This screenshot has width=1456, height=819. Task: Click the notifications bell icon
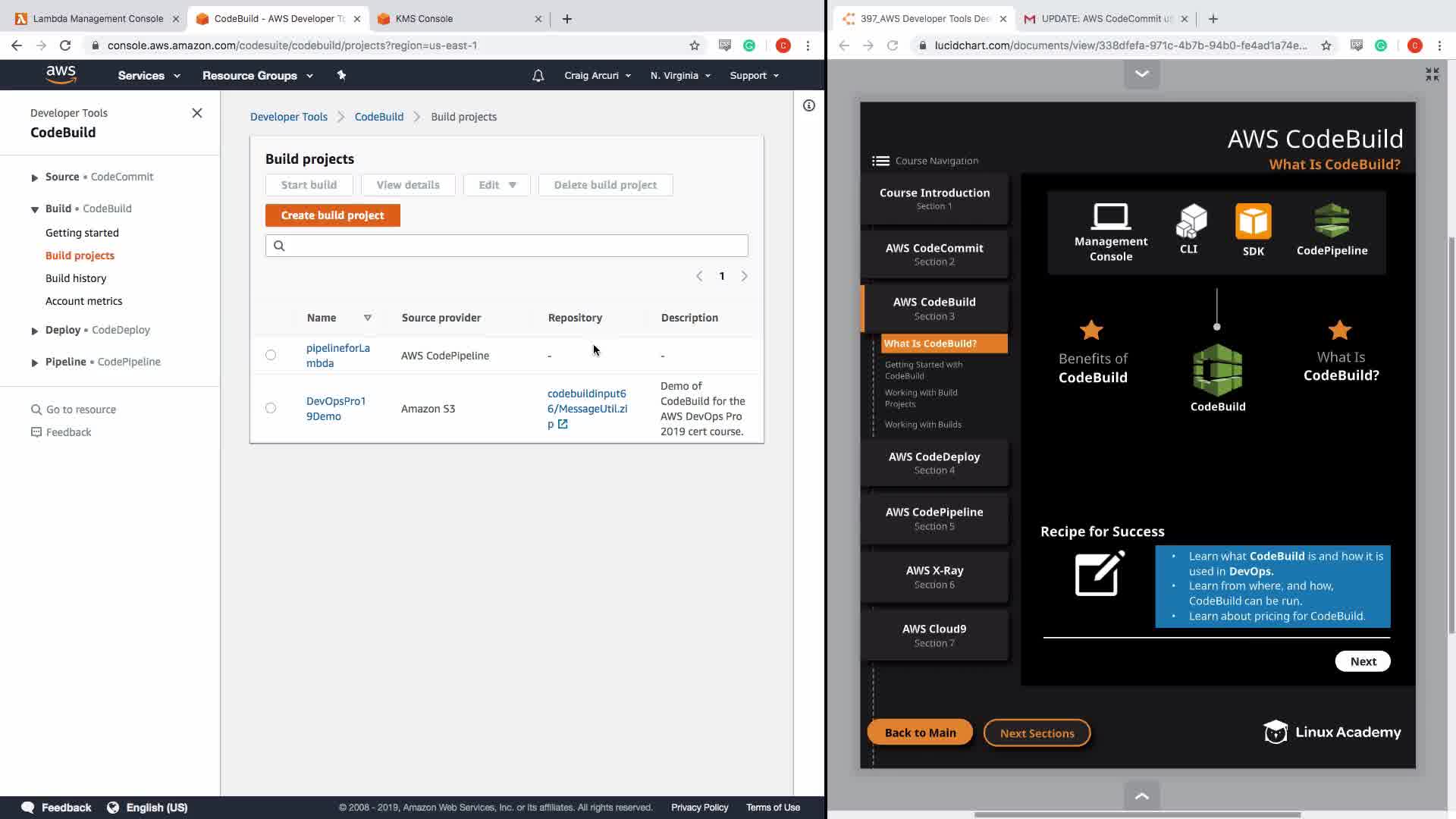coord(538,76)
